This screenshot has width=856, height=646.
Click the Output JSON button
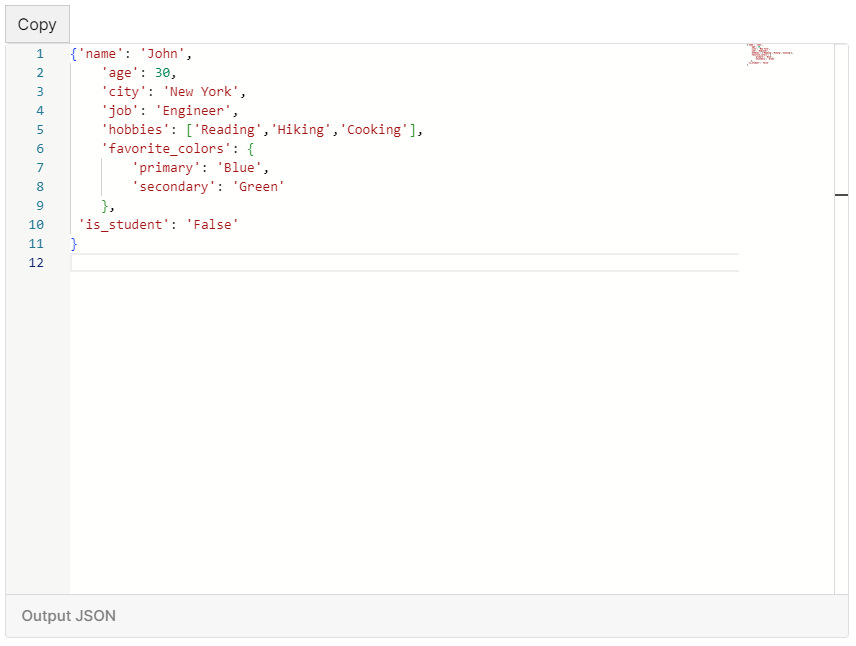coord(67,616)
